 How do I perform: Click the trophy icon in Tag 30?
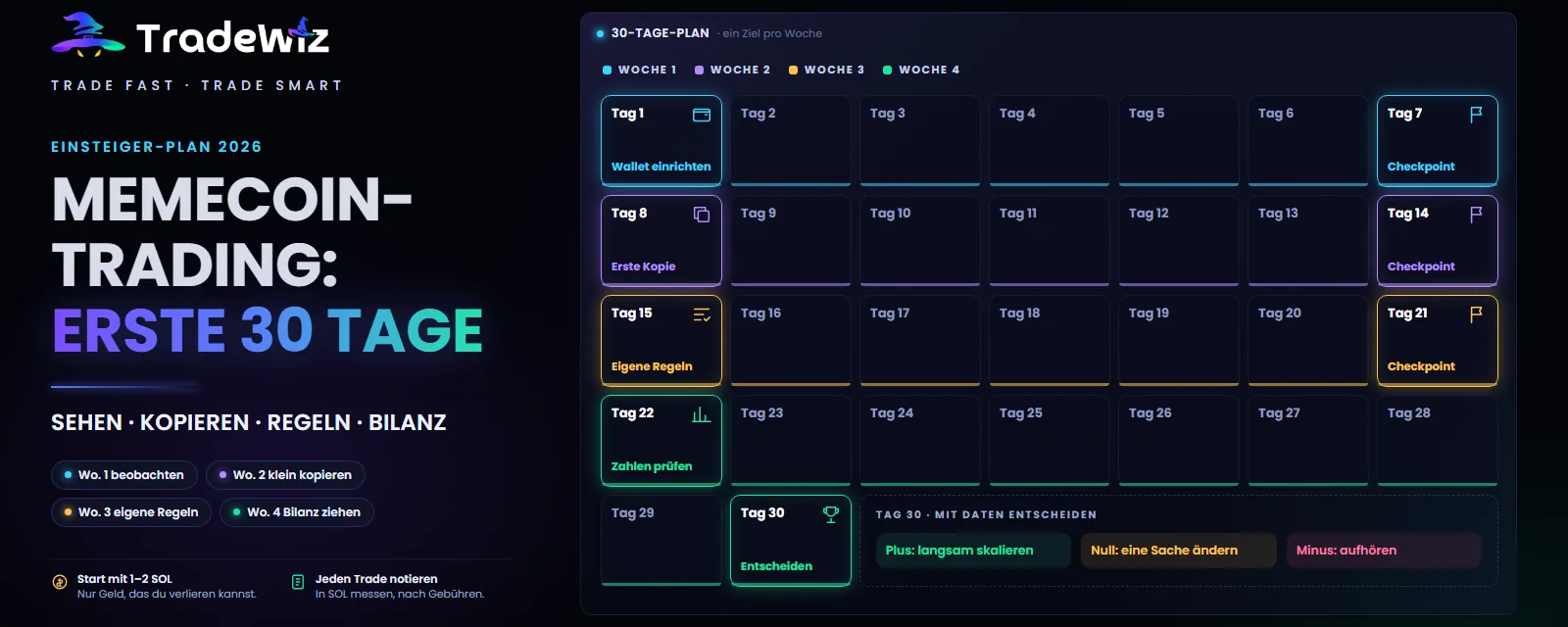(831, 514)
